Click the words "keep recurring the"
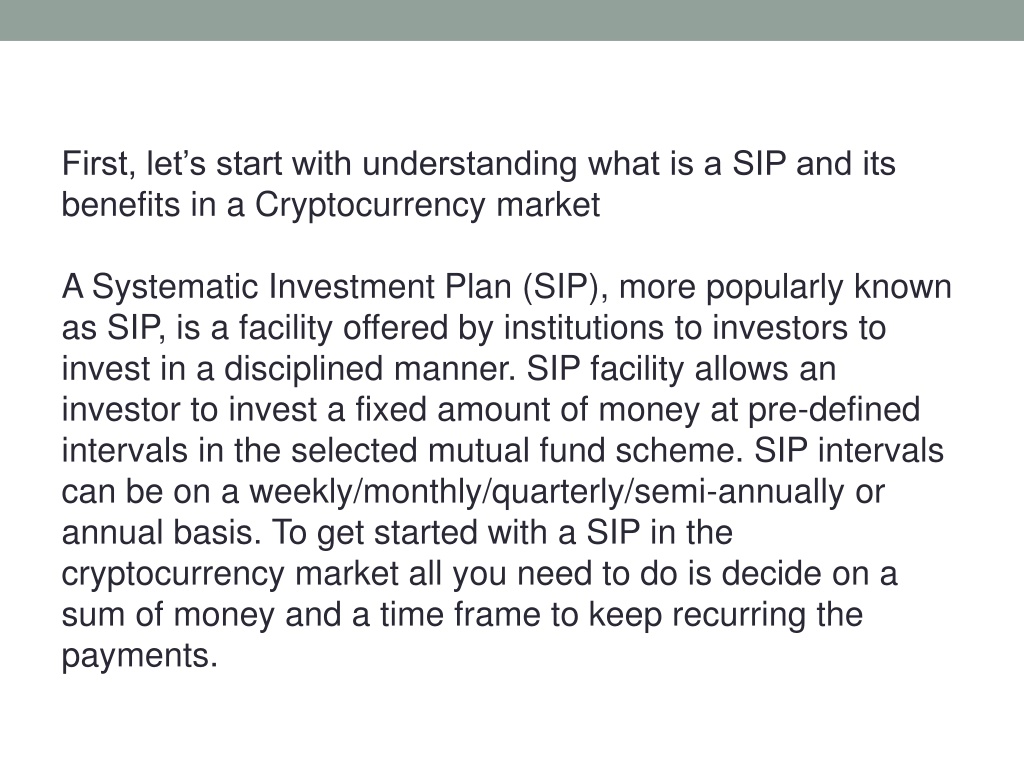The image size is (1024, 768). [726, 616]
